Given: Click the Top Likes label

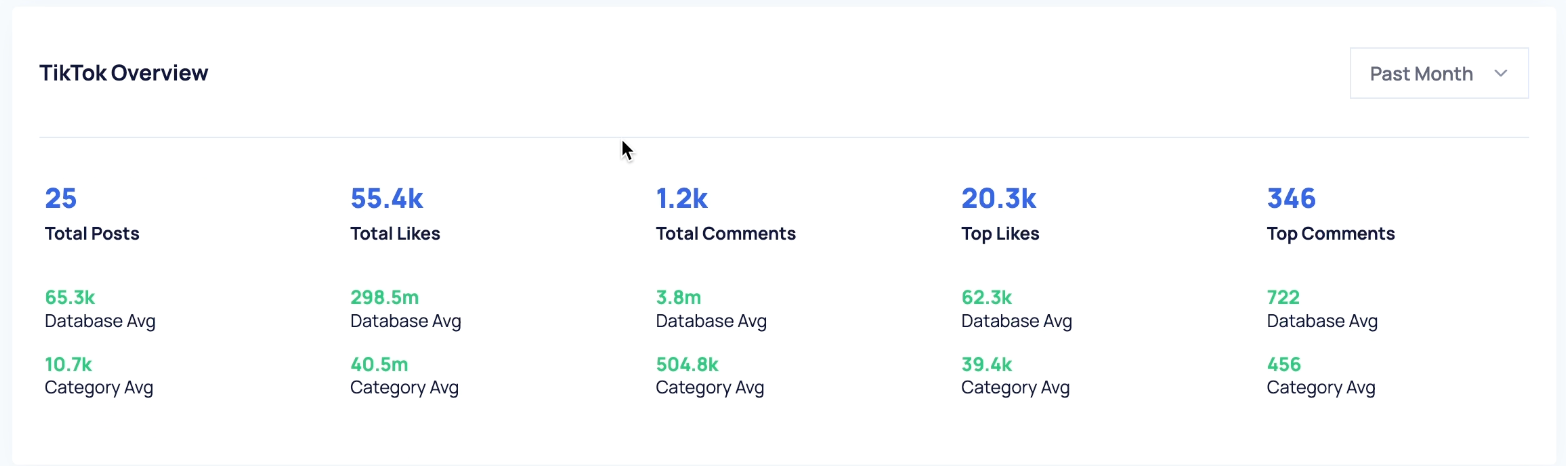Looking at the screenshot, I should tap(1000, 234).
